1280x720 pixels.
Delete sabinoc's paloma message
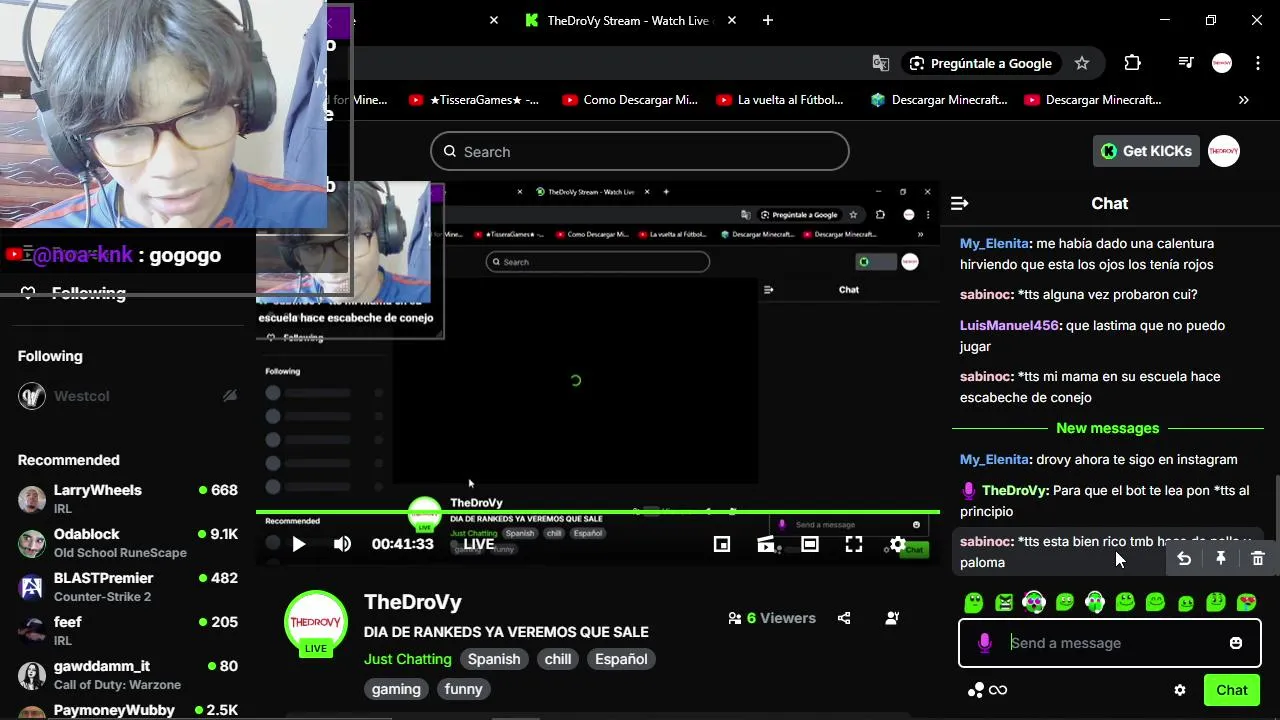pos(1258,559)
